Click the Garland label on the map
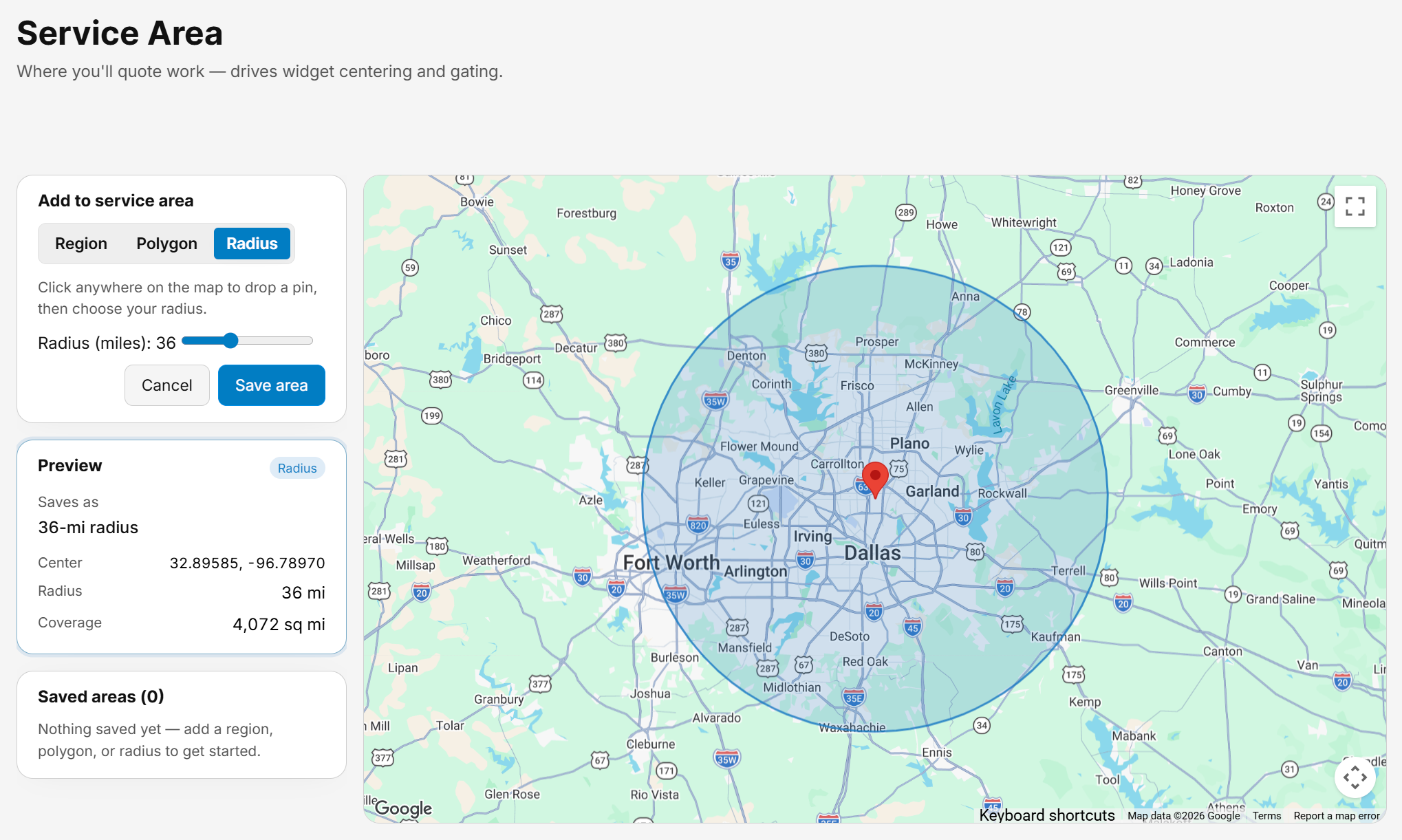The height and width of the screenshot is (840, 1402). (x=932, y=491)
